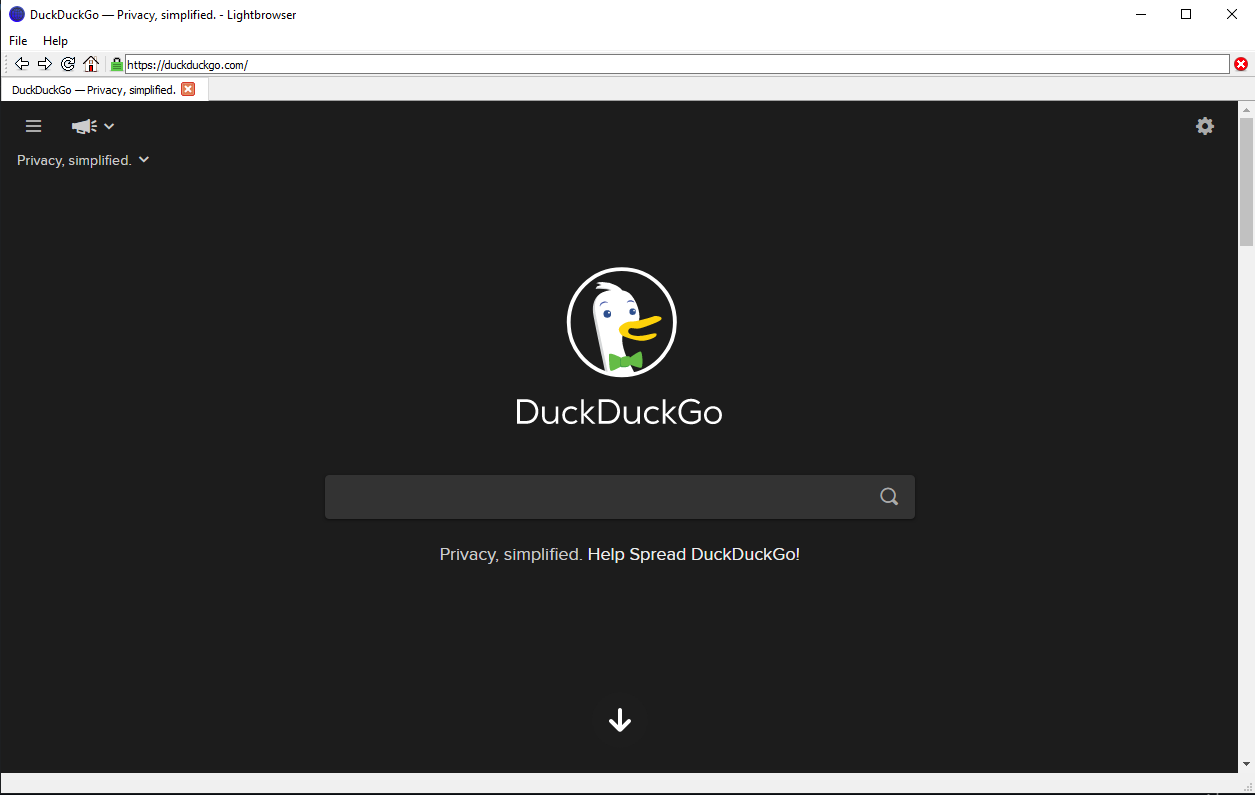Navigate back using the back arrow
Screen dimensions: 1255x795
[x=21, y=63]
